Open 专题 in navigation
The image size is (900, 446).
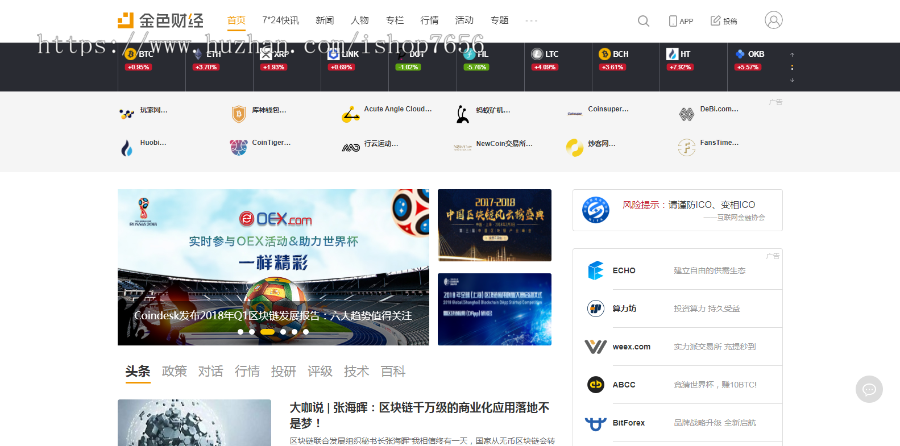[499, 21]
